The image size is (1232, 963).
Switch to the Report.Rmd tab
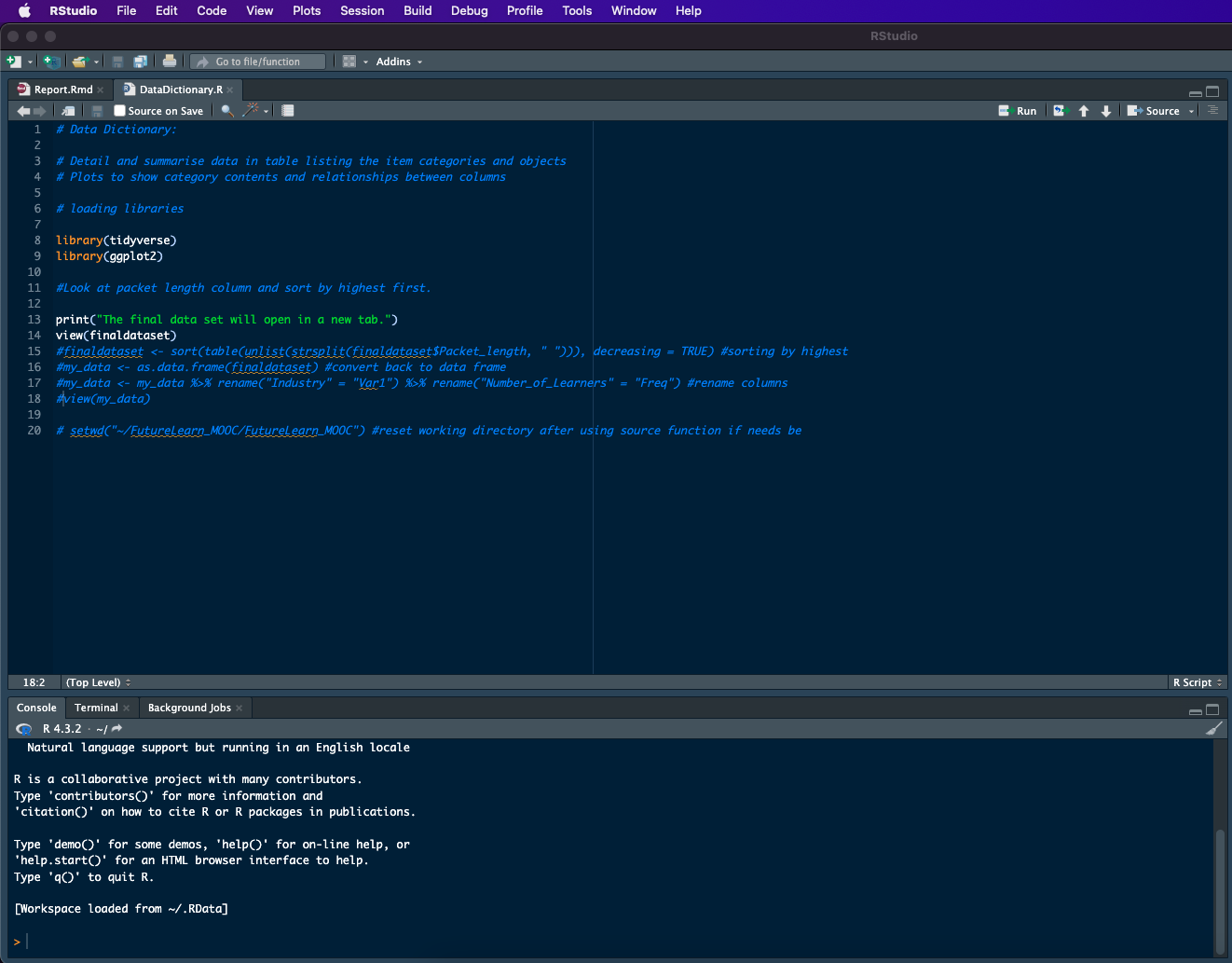(63, 89)
